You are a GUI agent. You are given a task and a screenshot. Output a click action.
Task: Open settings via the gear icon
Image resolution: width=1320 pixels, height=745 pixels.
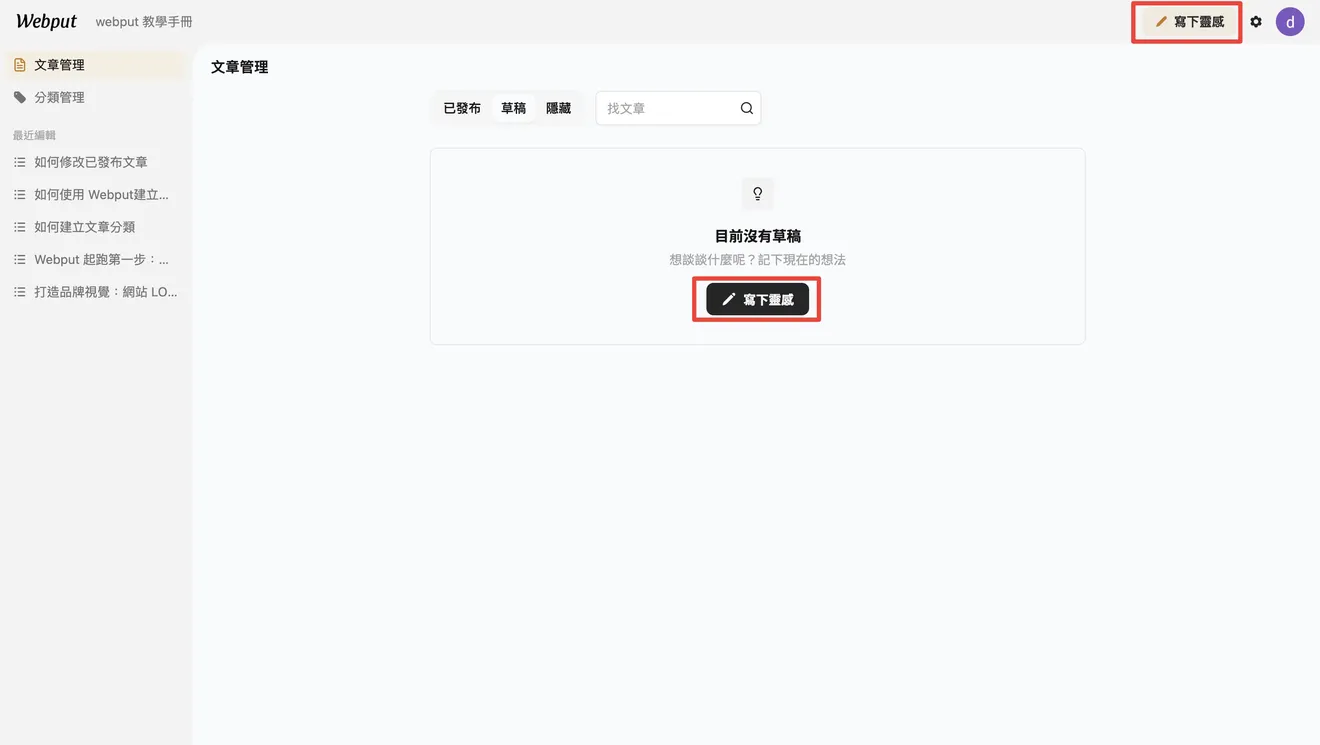coord(1256,21)
